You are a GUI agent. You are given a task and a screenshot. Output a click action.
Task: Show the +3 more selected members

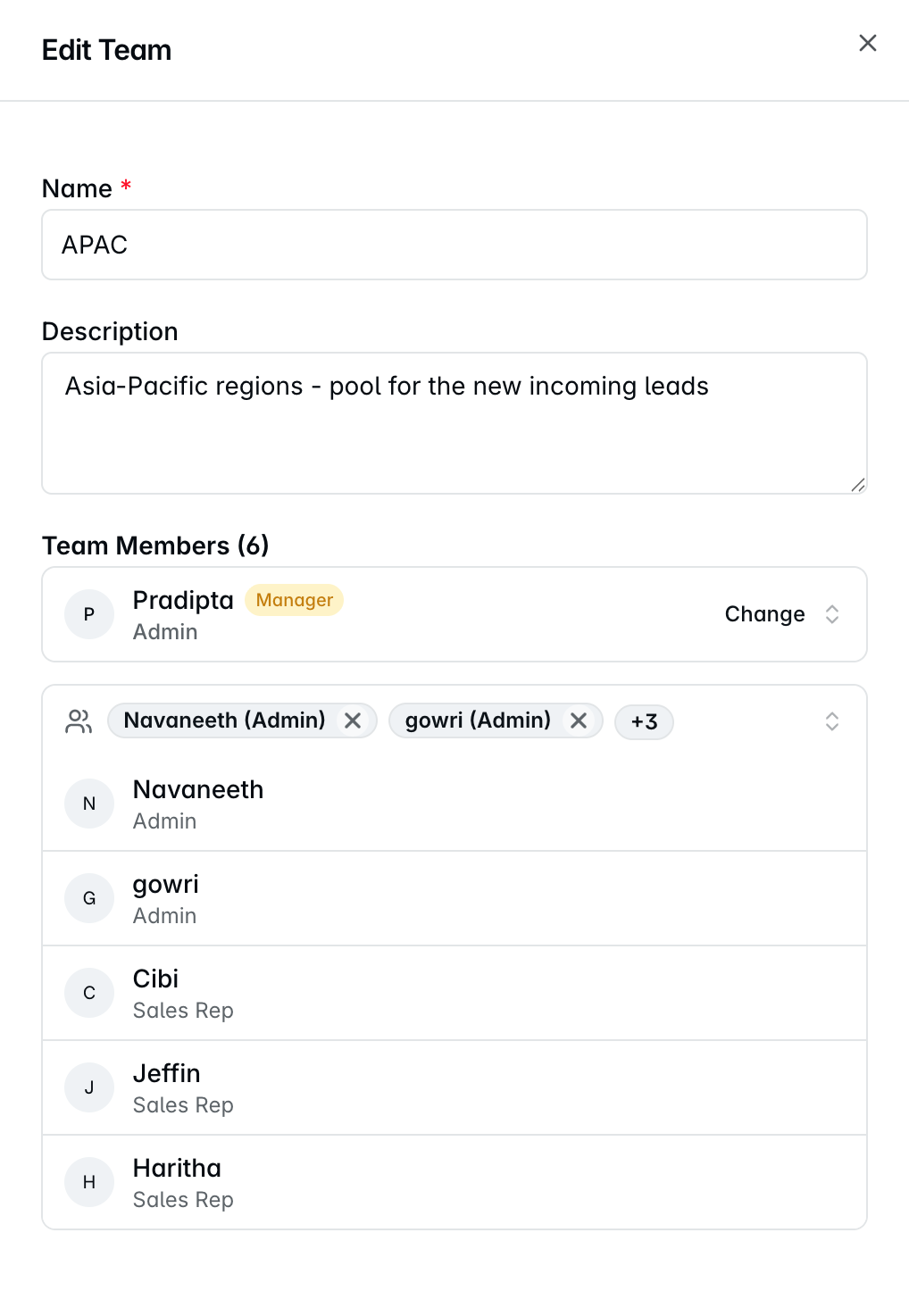click(x=644, y=721)
